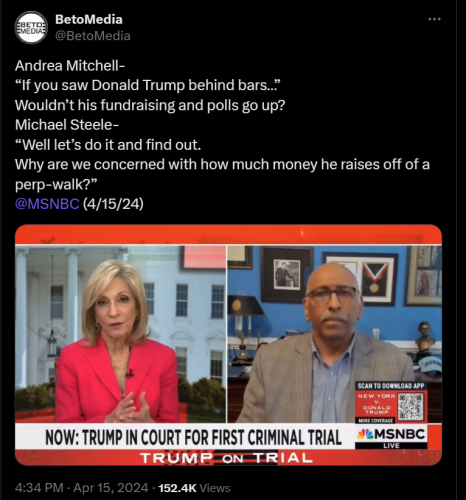Click the 'Scan to download app' label
The width and height of the screenshot is (466, 500).
[391, 386]
